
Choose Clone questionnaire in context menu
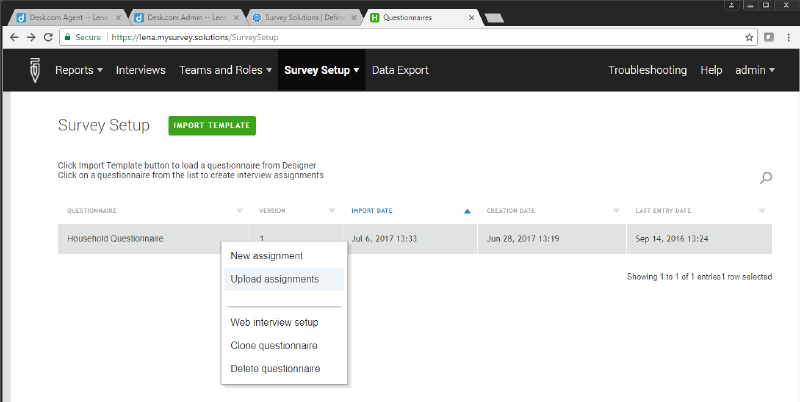(274, 345)
